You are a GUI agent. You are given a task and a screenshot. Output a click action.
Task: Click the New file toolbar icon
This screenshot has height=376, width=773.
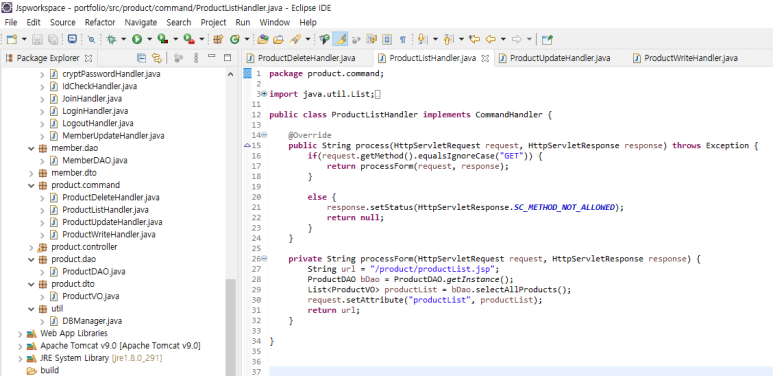pyautogui.click(x=11, y=39)
